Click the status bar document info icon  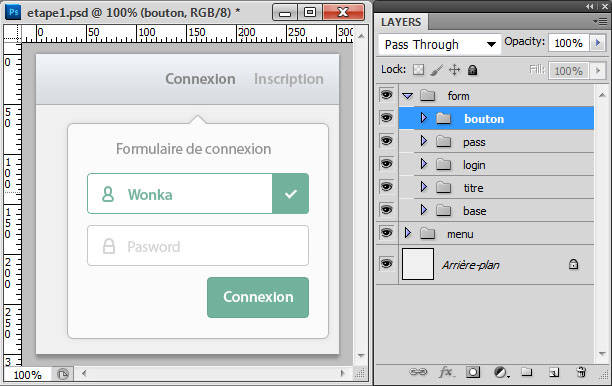(63, 374)
